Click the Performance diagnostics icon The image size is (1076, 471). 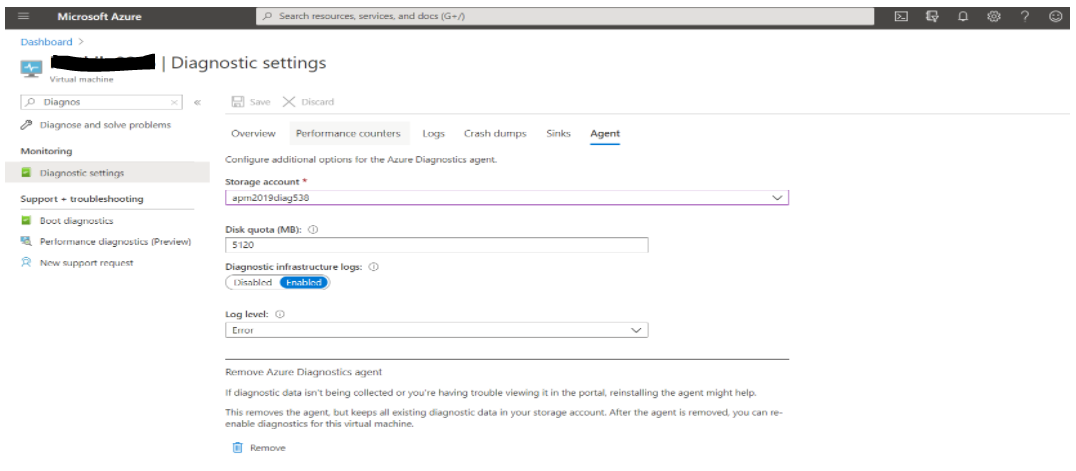[26, 242]
